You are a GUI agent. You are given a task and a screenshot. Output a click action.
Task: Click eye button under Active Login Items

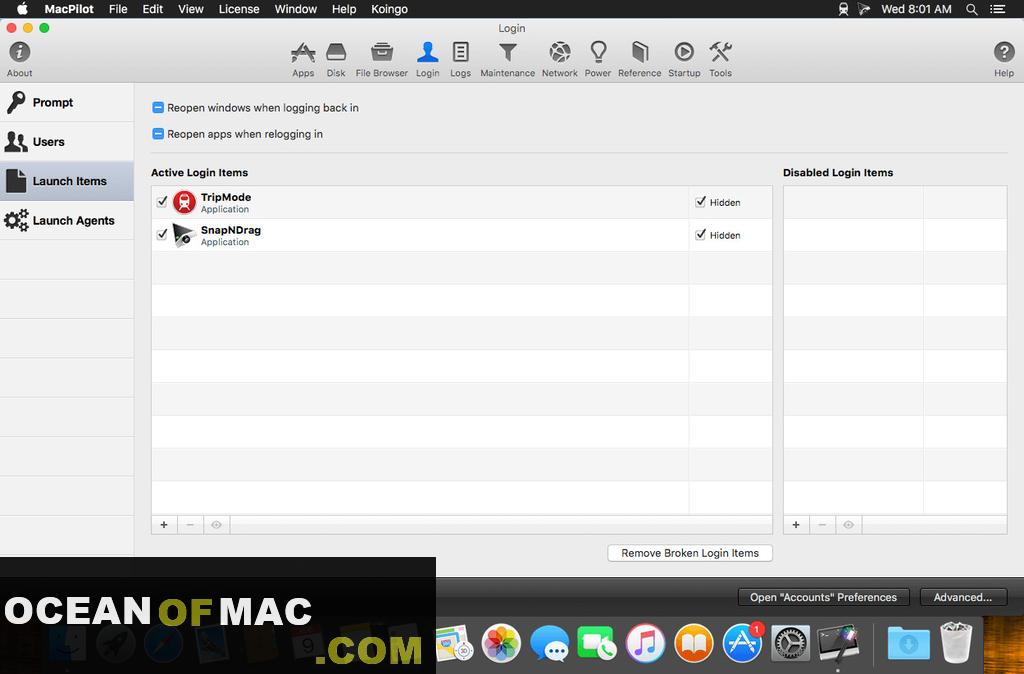point(216,524)
